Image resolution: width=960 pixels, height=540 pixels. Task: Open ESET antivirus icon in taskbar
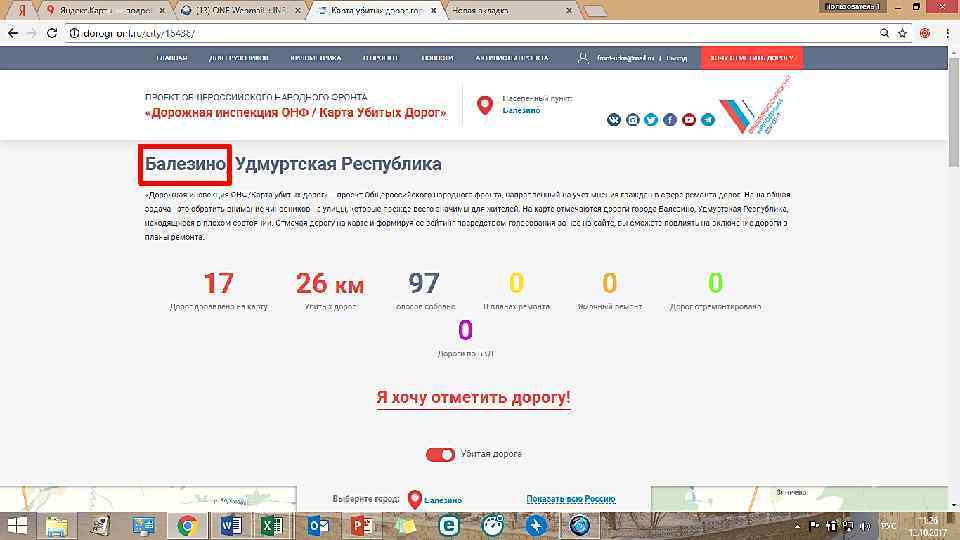449,526
